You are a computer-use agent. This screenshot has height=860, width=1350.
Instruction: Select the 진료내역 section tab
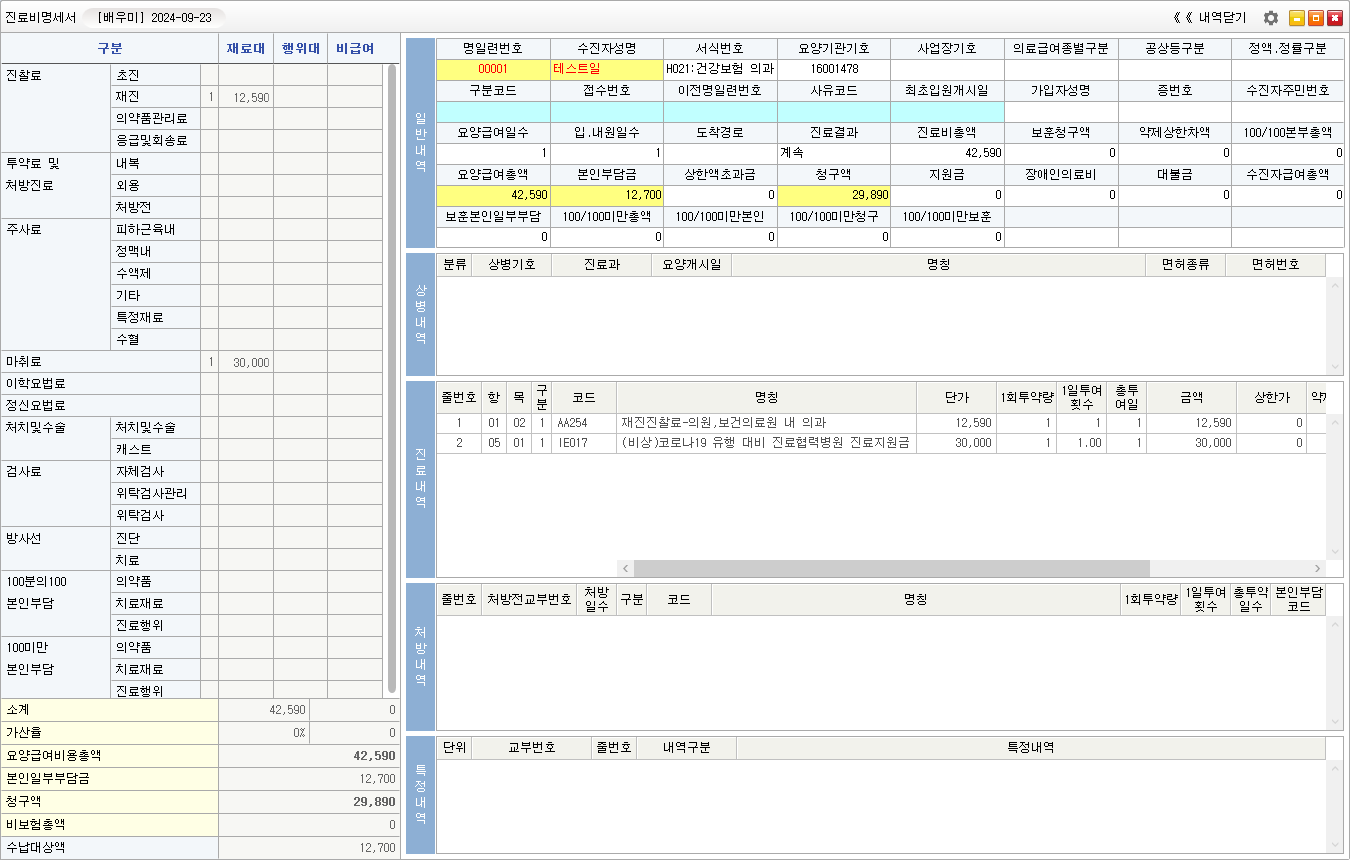421,479
